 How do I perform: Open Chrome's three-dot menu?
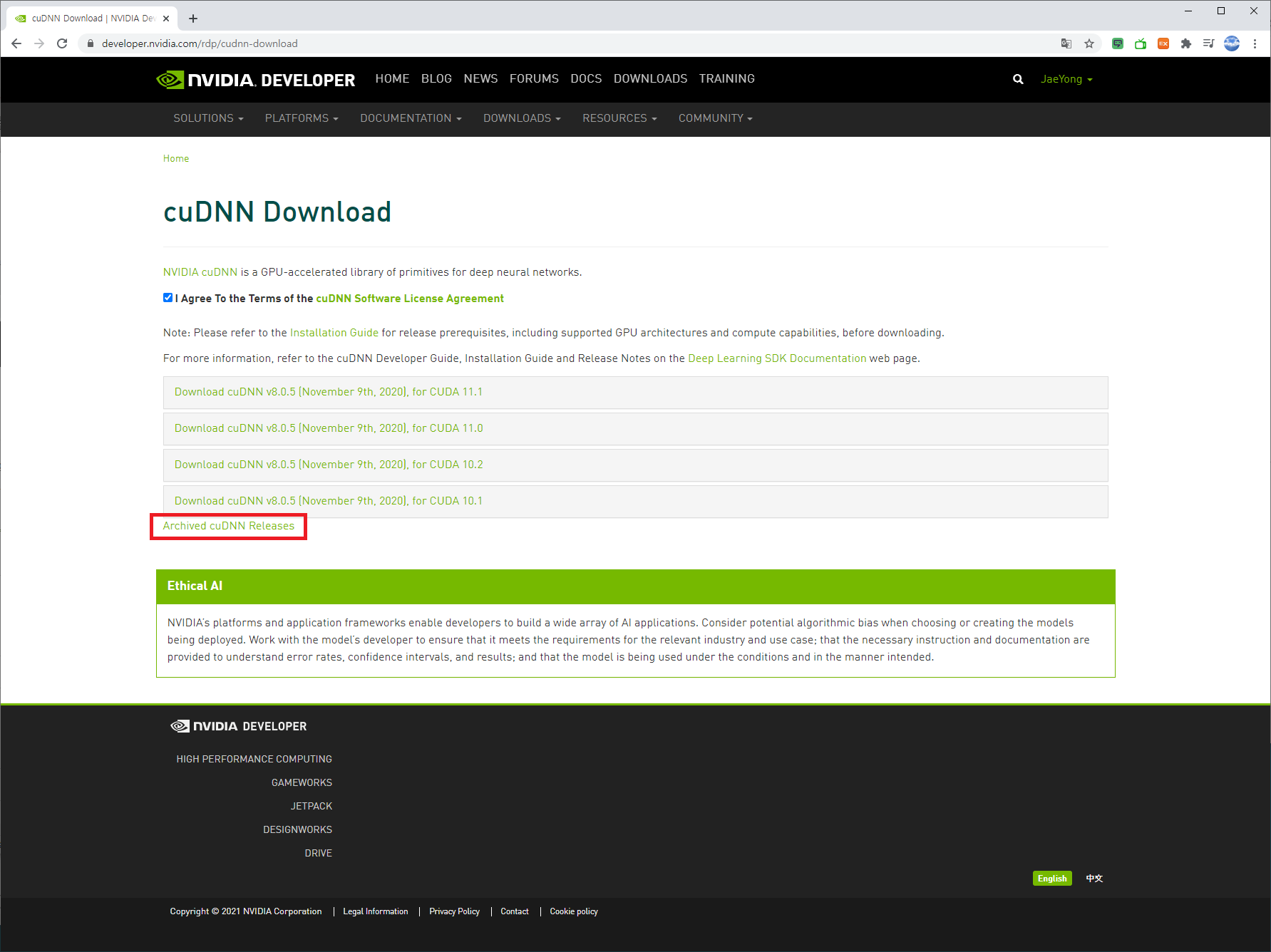tap(1255, 43)
